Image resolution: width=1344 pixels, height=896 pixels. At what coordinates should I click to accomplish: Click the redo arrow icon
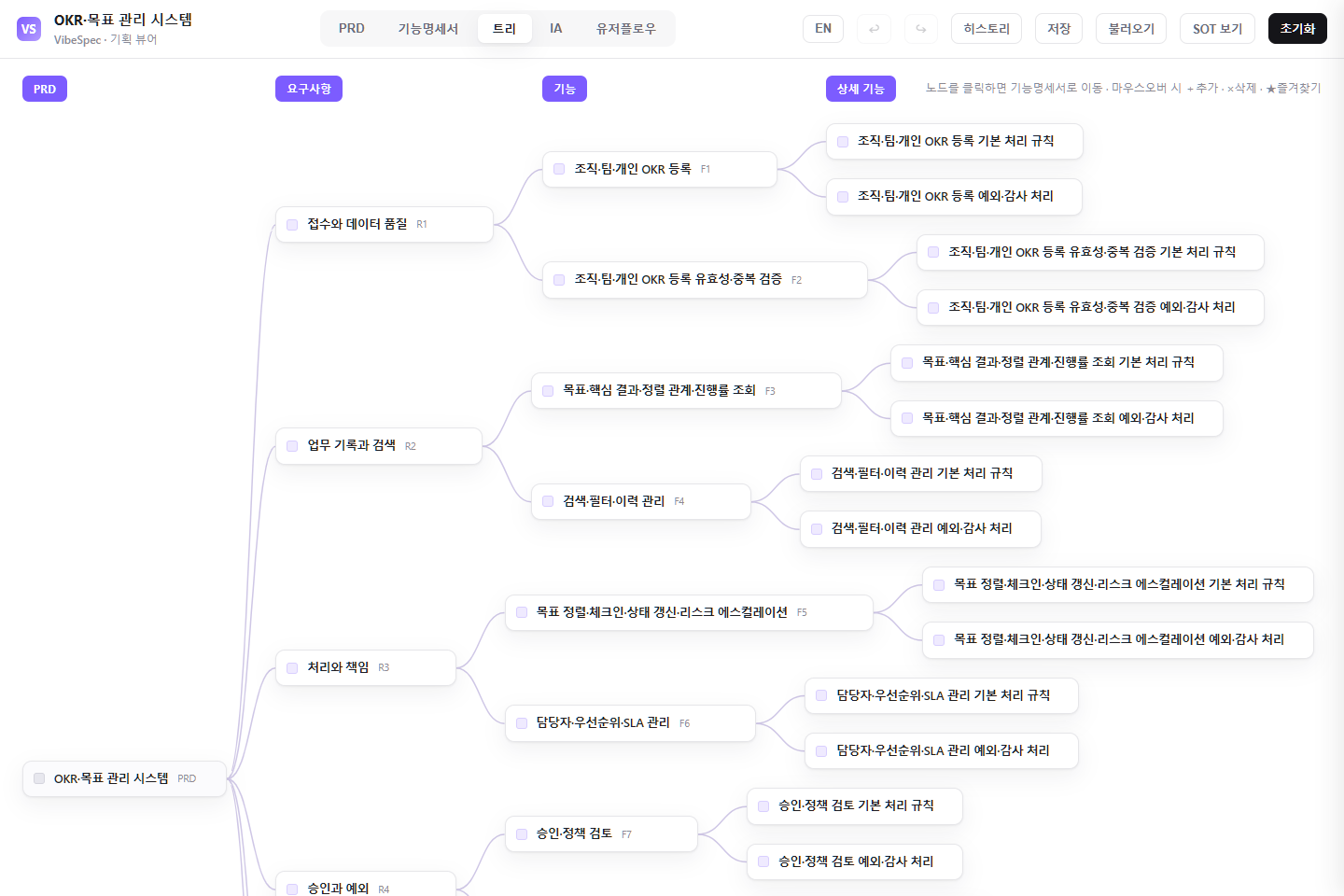pyautogui.click(x=920, y=29)
